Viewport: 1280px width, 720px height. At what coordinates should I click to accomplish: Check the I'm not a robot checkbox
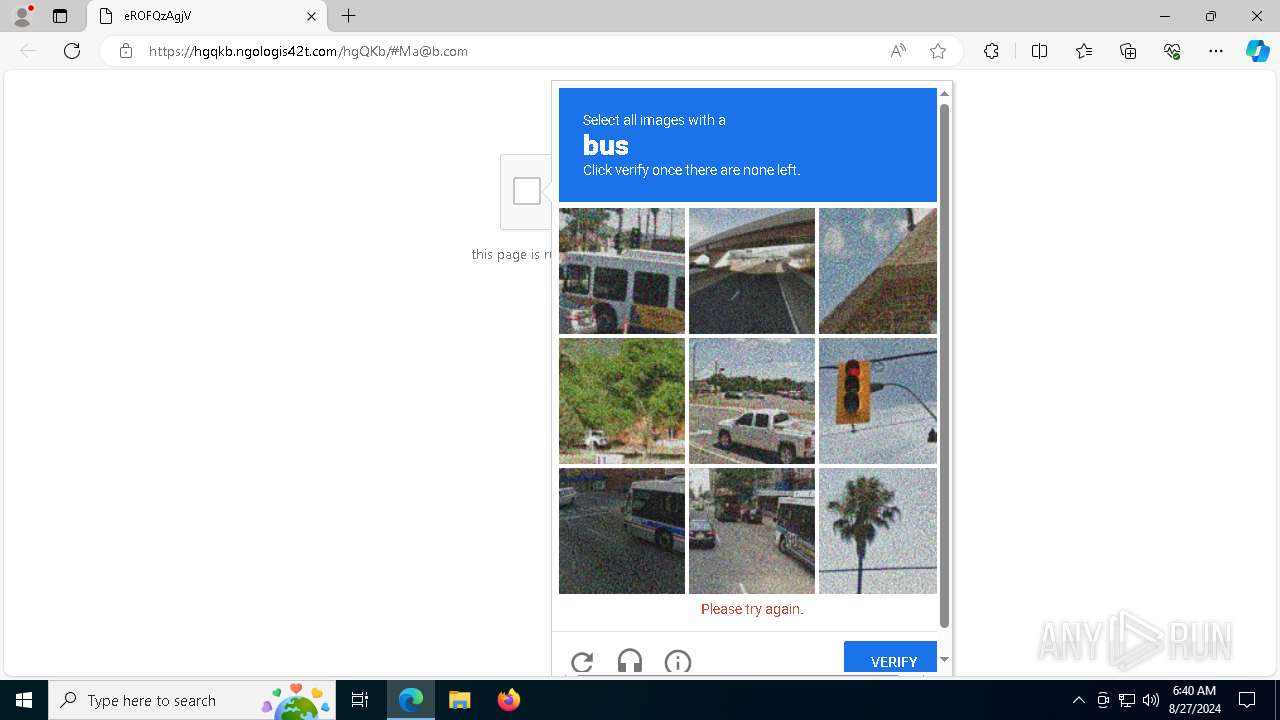point(527,191)
